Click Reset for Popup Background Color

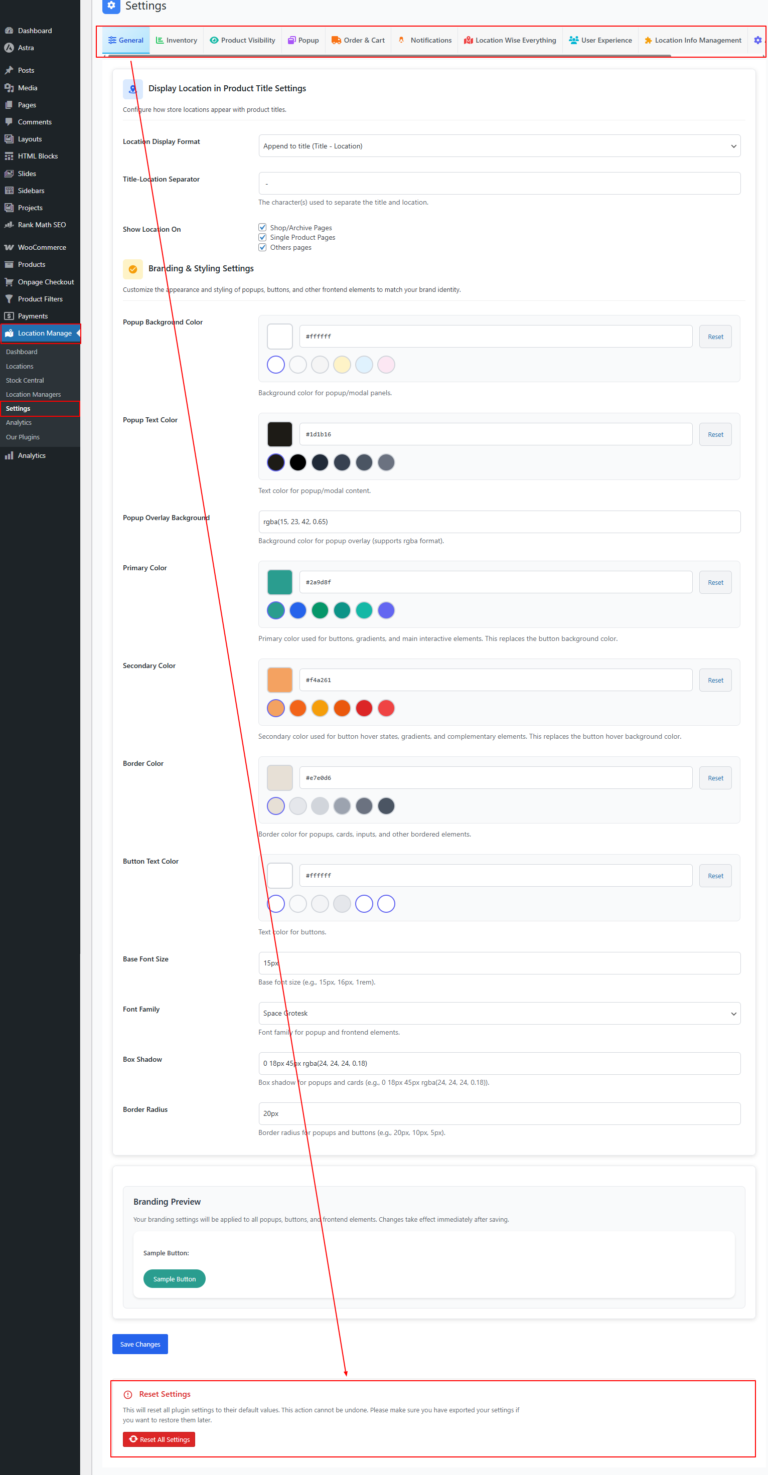click(x=715, y=337)
